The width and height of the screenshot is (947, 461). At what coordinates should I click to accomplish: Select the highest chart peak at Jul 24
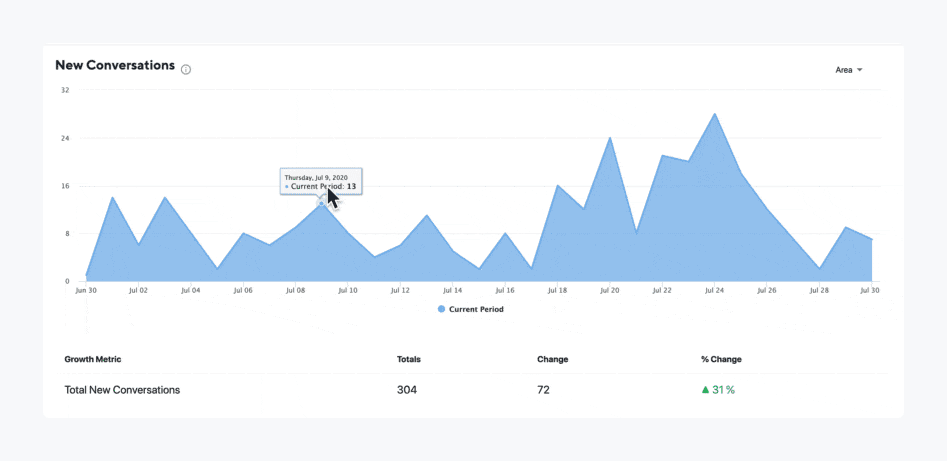point(714,114)
